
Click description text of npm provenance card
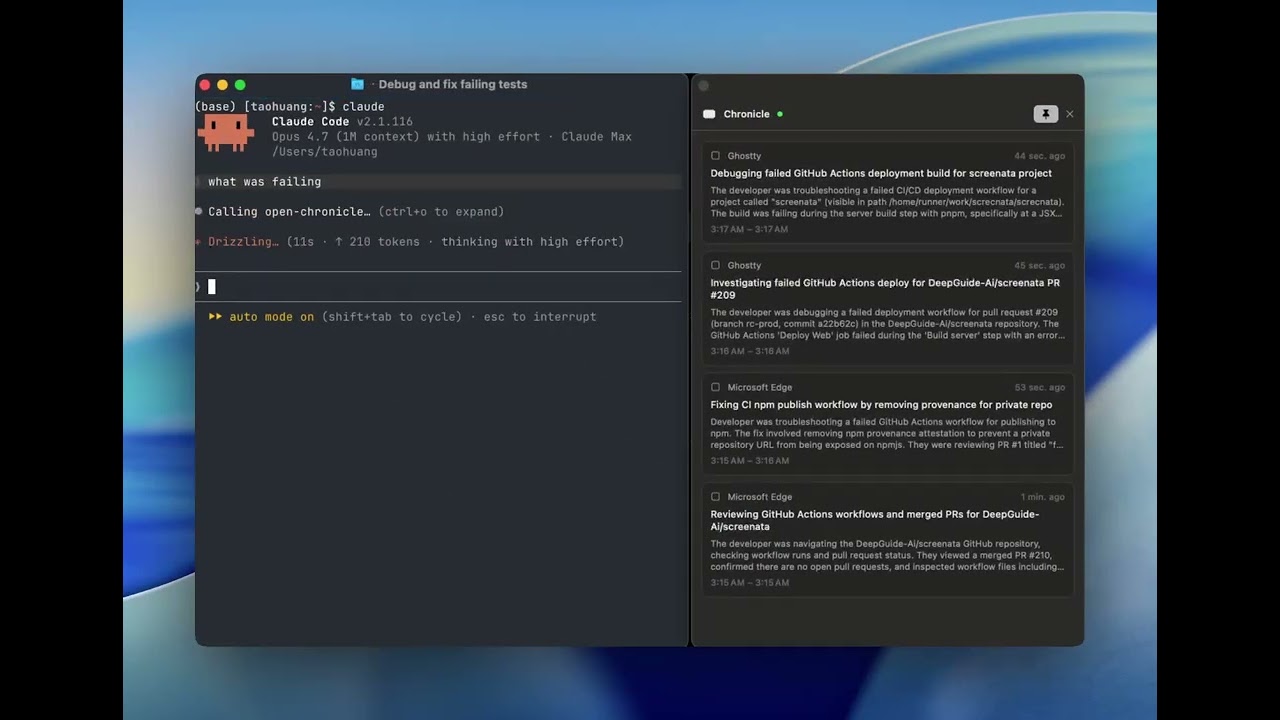point(887,433)
